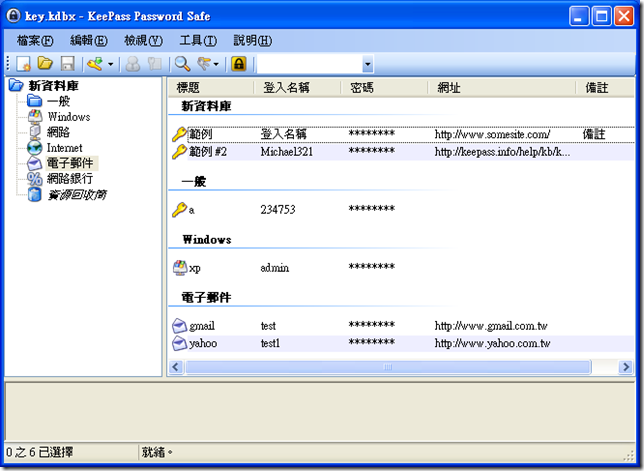The width and height of the screenshot is (644, 471).
Task: Select the entry titled a
Action: (191, 210)
